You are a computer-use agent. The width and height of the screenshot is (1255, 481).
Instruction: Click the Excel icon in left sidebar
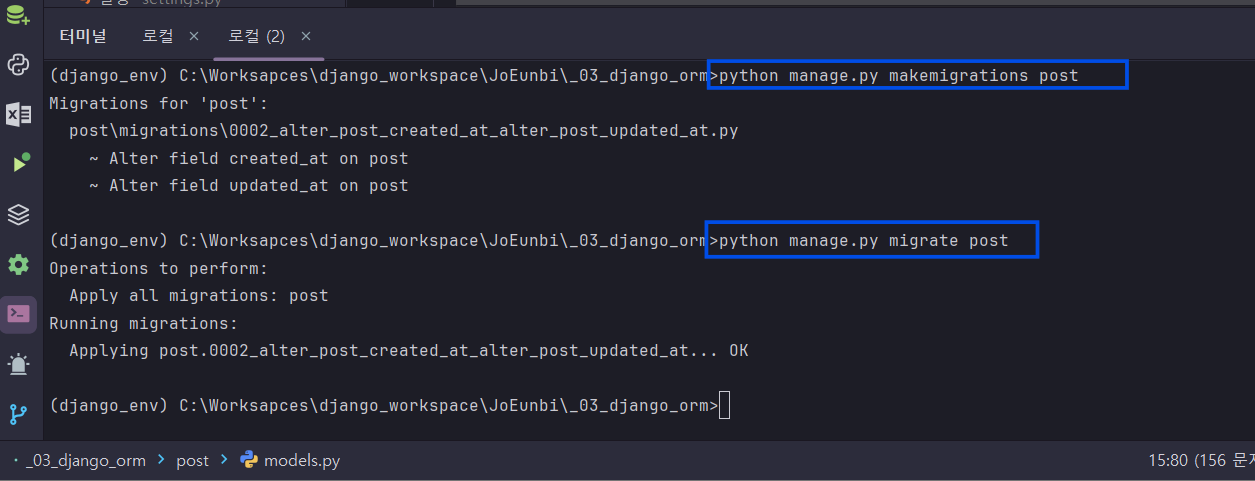[x=18, y=114]
